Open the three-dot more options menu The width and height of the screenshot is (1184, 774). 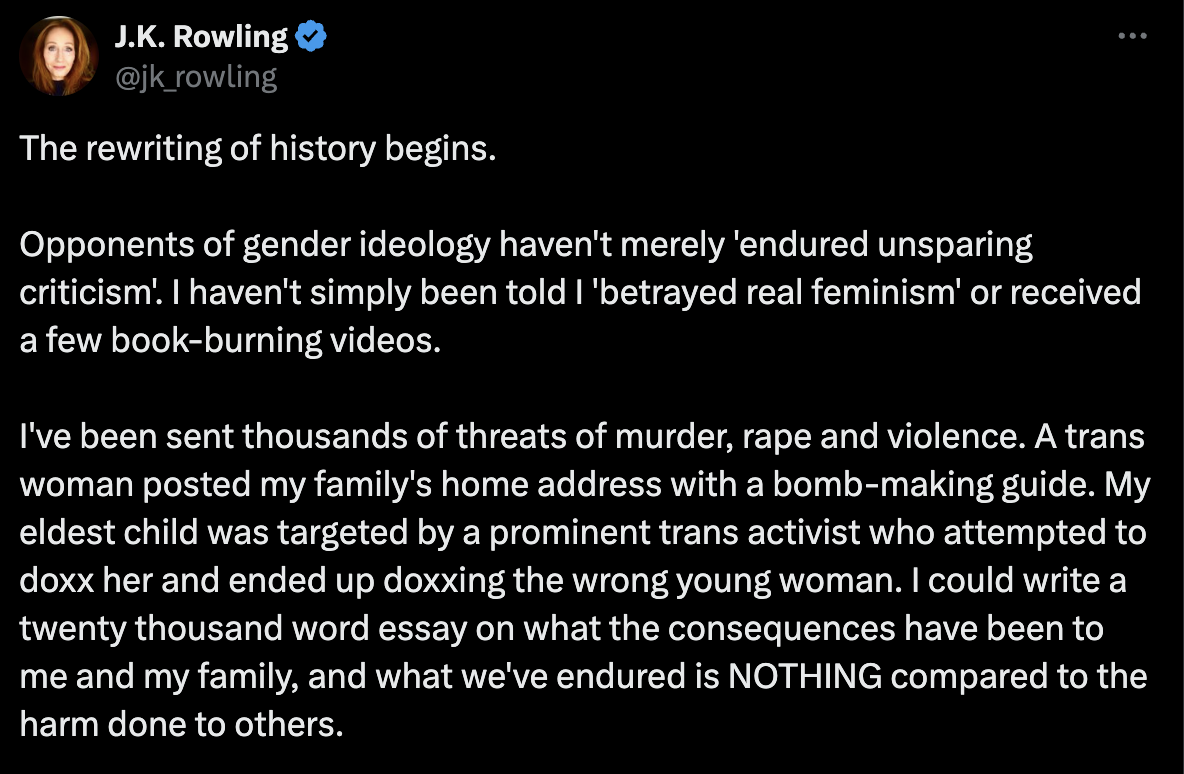pos(1131,36)
